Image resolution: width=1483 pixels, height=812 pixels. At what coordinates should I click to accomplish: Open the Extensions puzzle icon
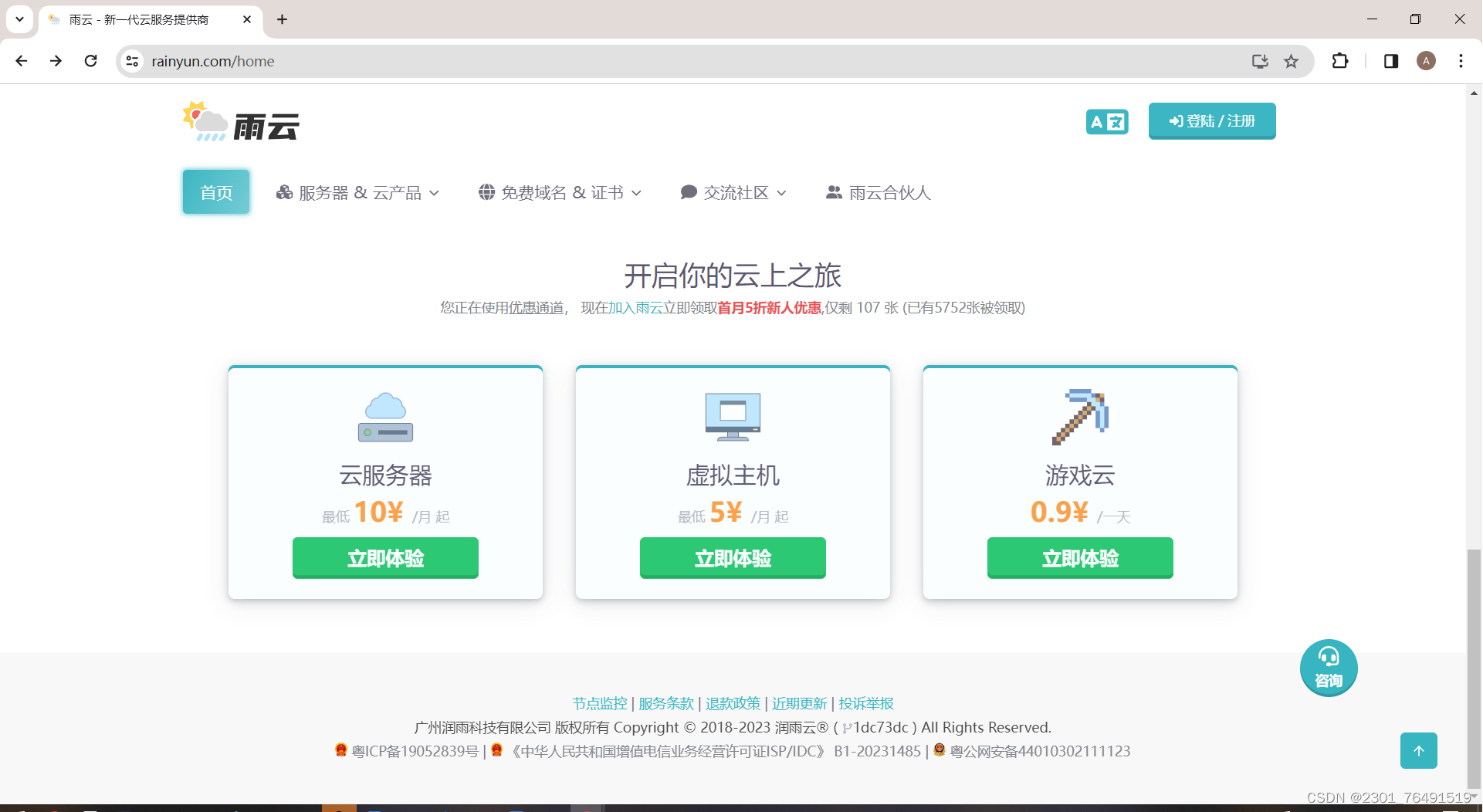pos(1340,61)
